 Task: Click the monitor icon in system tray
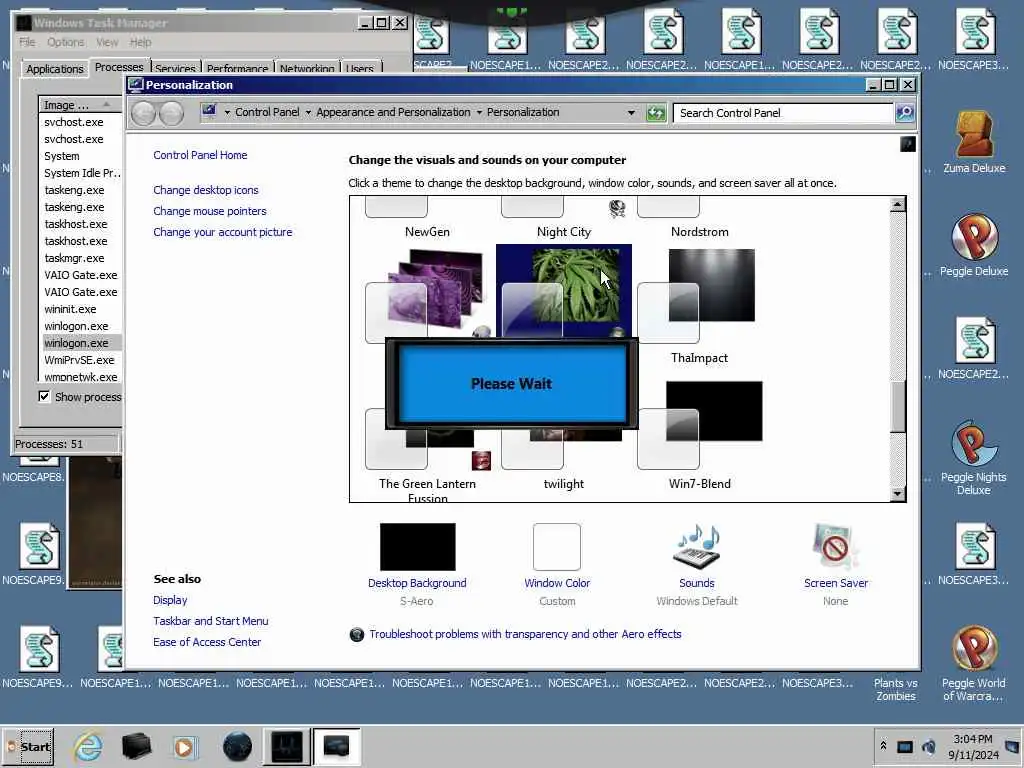(x=904, y=746)
